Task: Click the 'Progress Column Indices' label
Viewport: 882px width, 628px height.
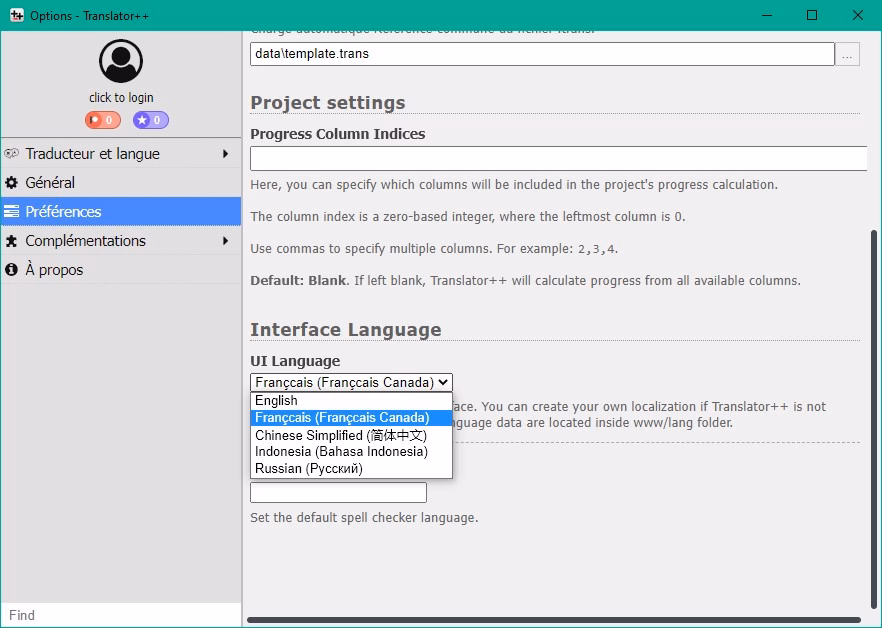Action: pos(338,134)
